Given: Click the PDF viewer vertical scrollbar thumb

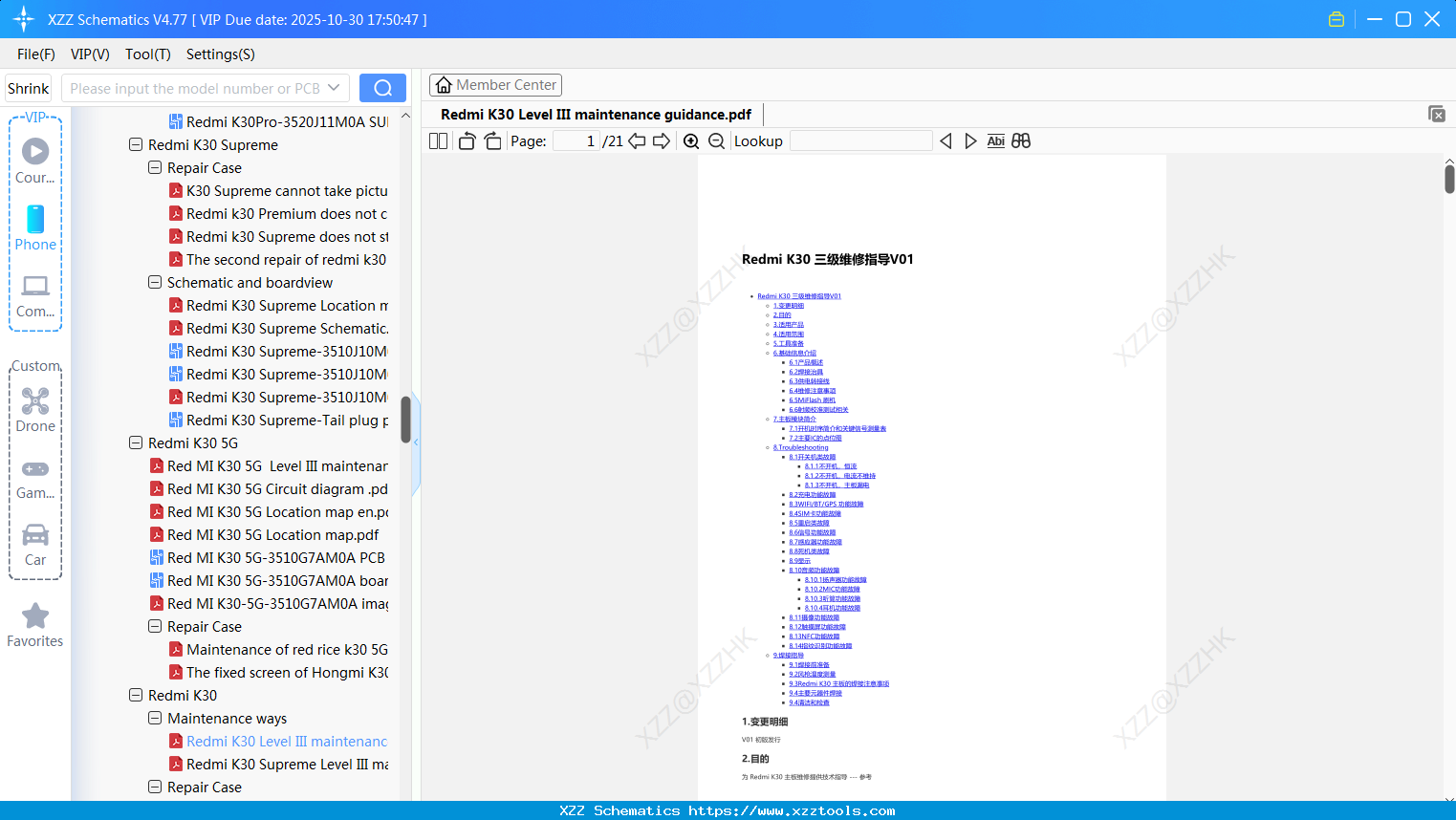Looking at the screenshot, I should (x=1449, y=179).
